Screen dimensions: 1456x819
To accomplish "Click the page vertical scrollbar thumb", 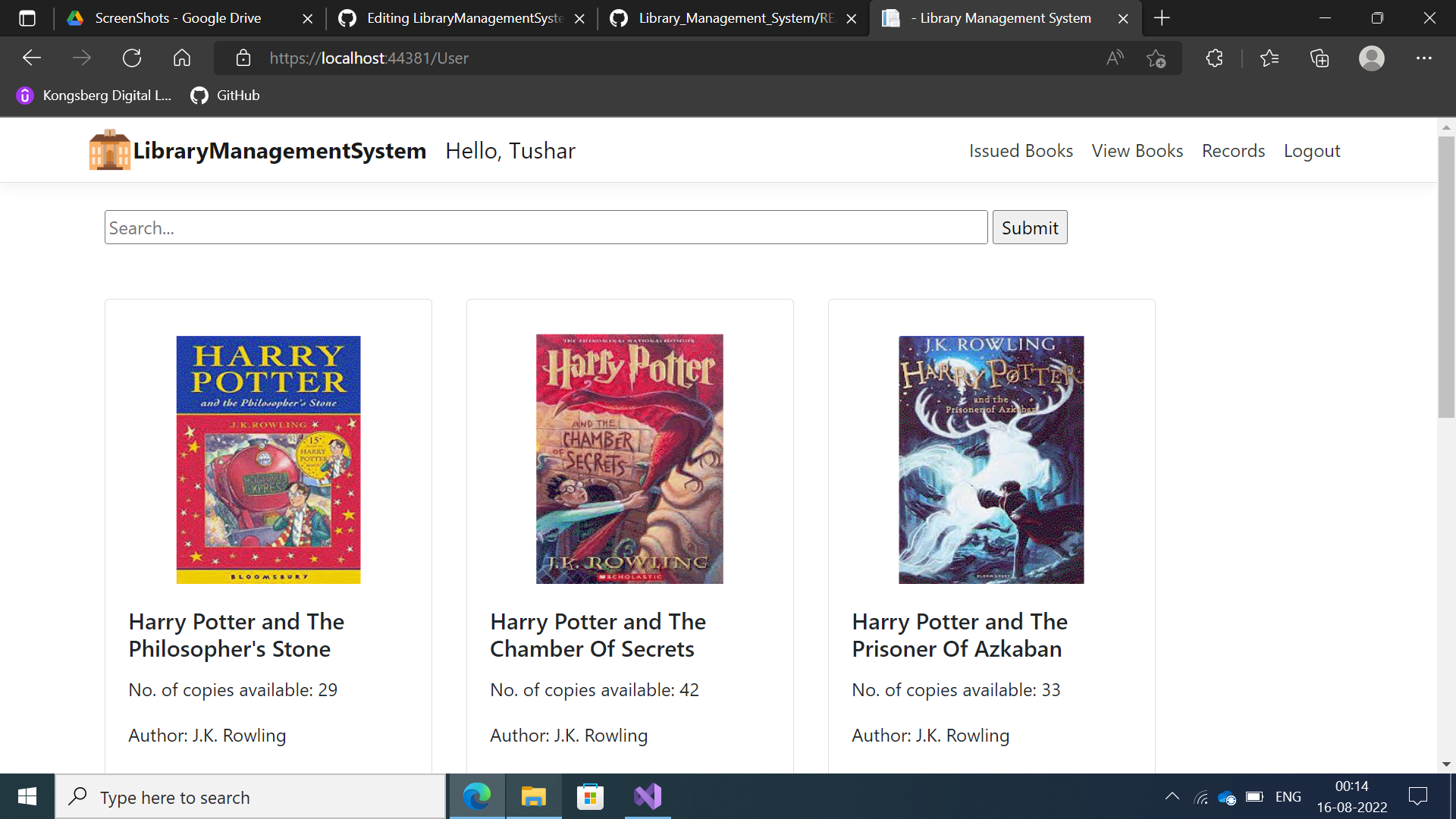I will pos(1446,277).
